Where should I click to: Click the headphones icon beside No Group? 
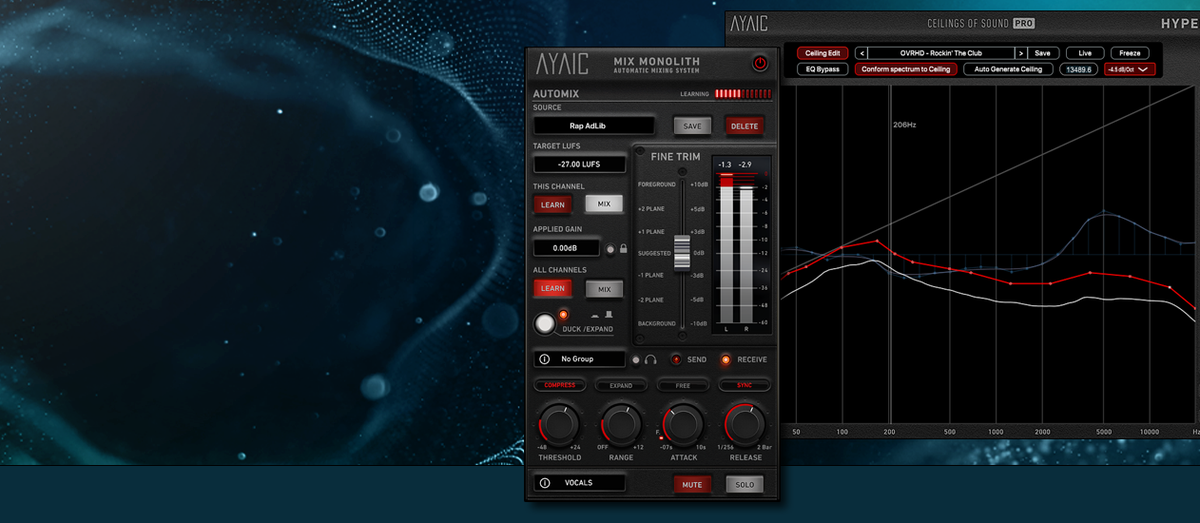651,359
